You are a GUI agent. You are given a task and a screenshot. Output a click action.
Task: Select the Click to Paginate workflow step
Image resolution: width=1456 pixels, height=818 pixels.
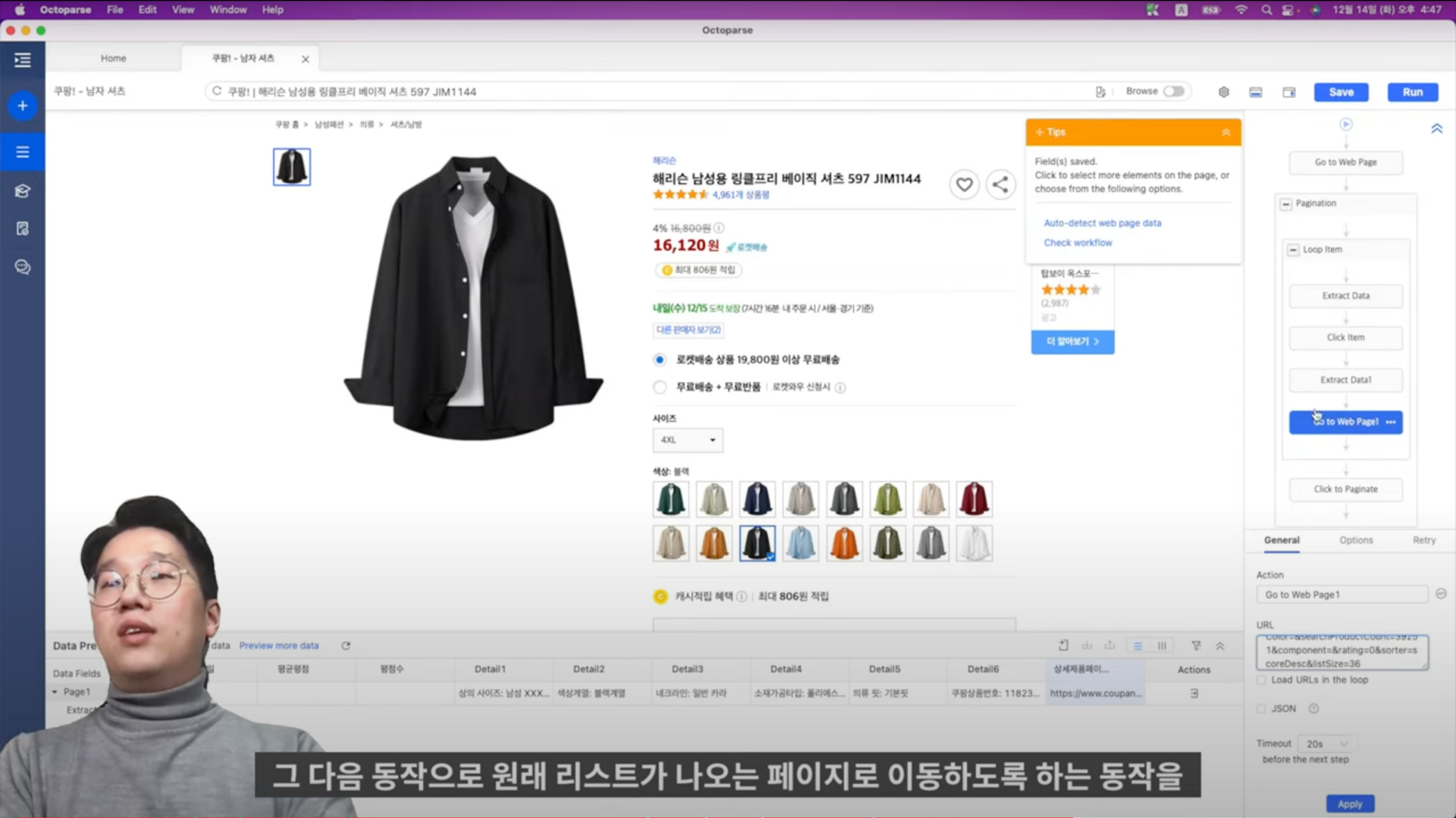[x=1346, y=489]
